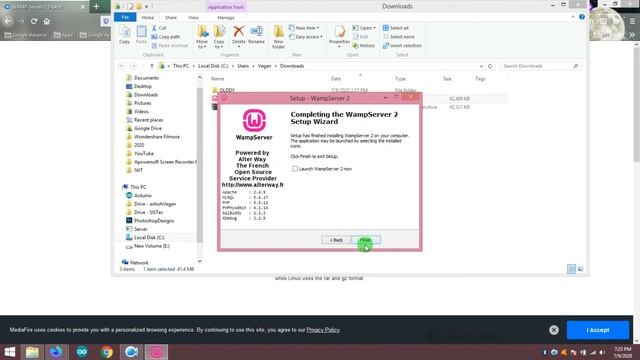Click Explorer help question mark icon
Screen dimensions: 640x360
tap(582, 17)
